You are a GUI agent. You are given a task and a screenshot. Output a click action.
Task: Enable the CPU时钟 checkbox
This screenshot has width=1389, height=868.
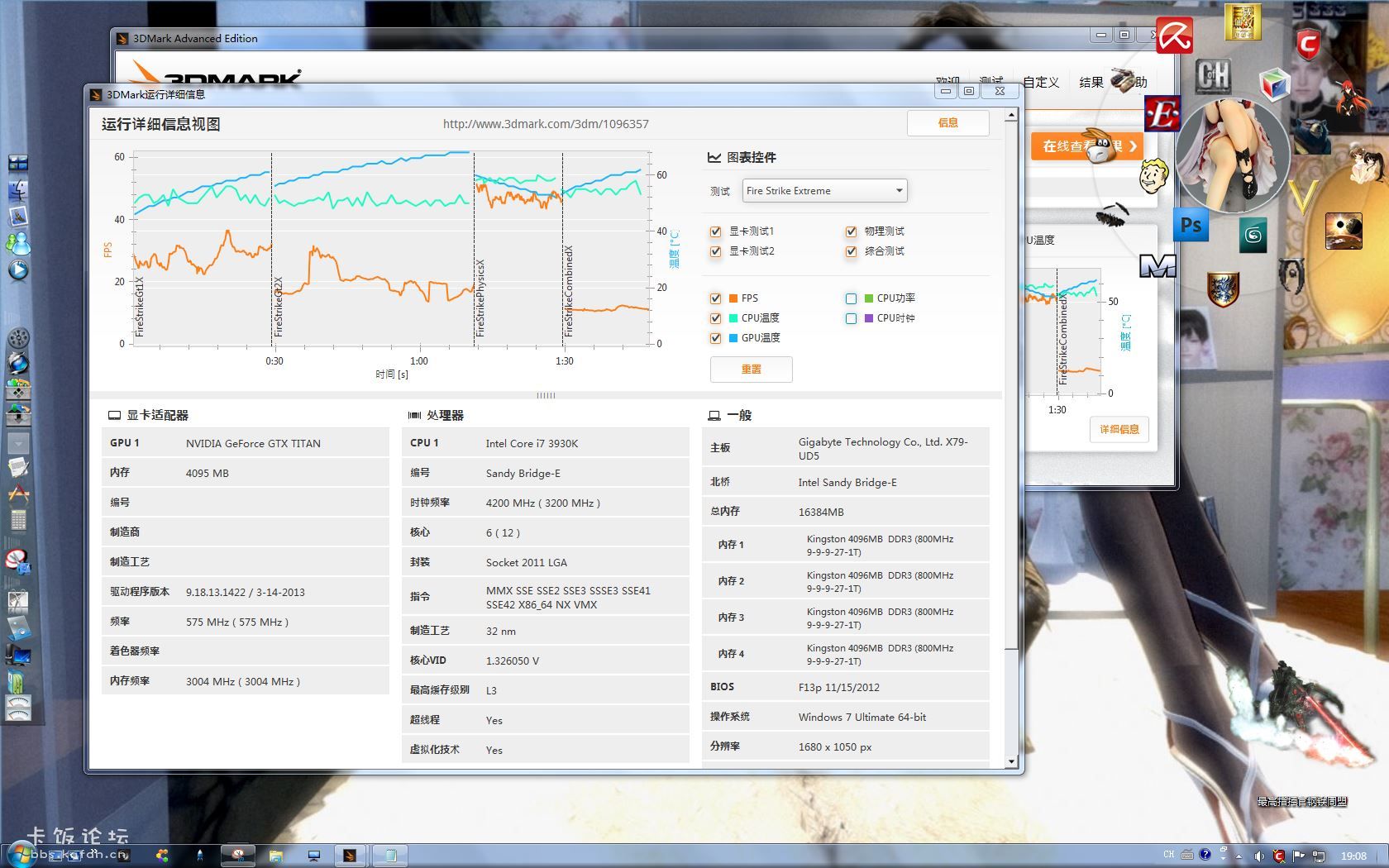(x=851, y=318)
